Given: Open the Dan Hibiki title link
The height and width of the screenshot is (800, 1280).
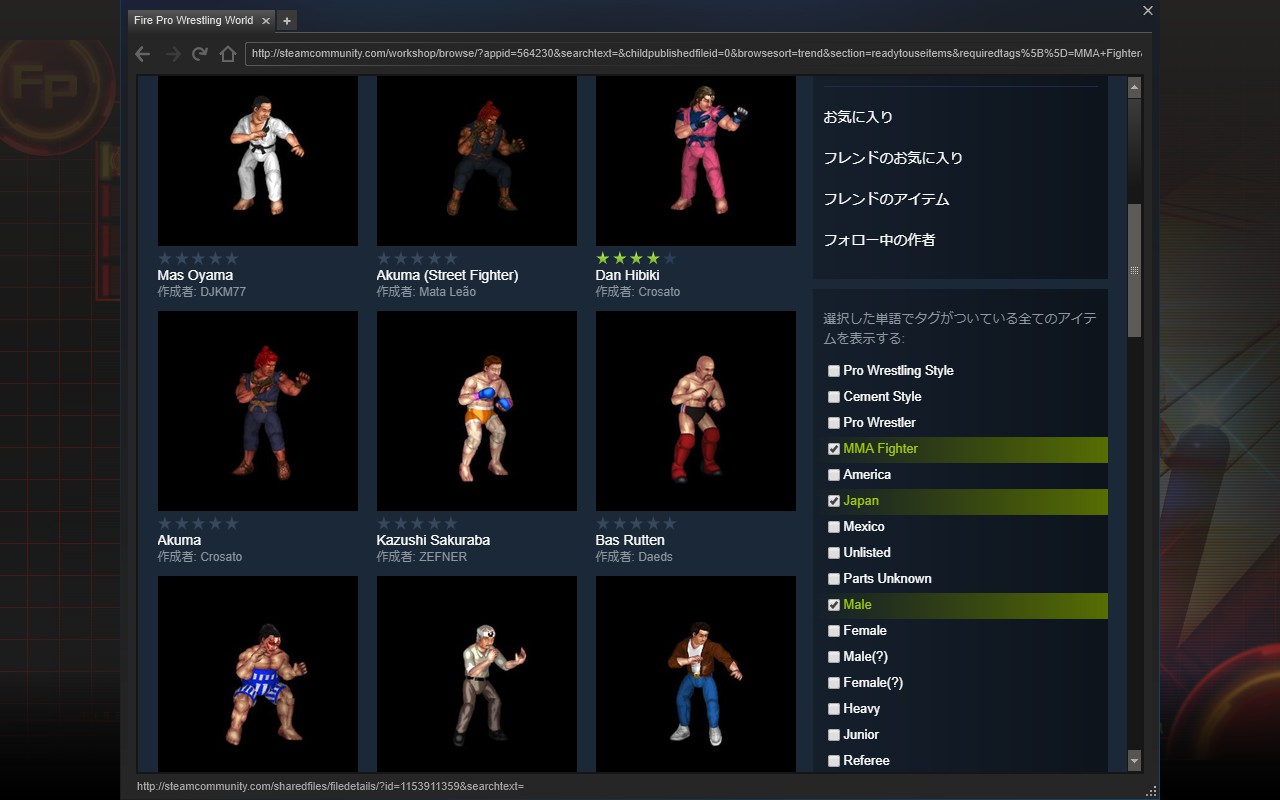Looking at the screenshot, I should [x=627, y=275].
